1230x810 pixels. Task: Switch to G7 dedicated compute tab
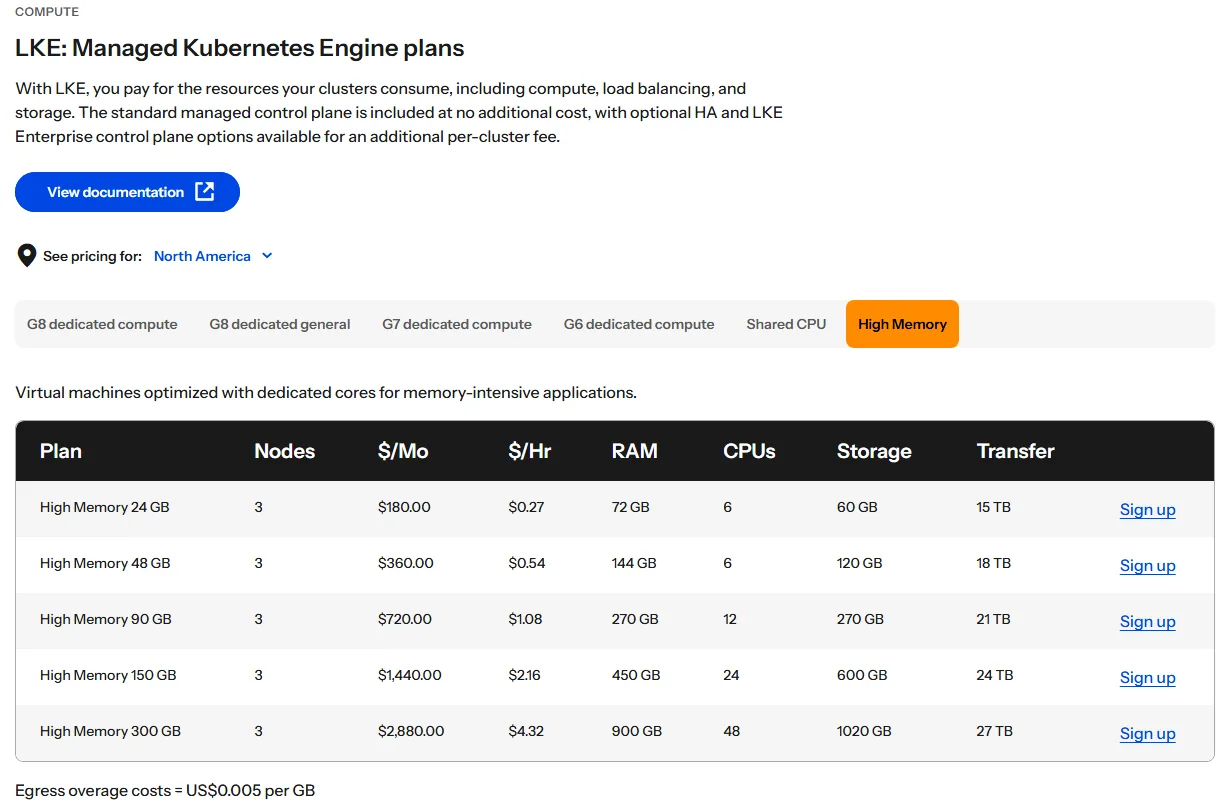coord(457,324)
